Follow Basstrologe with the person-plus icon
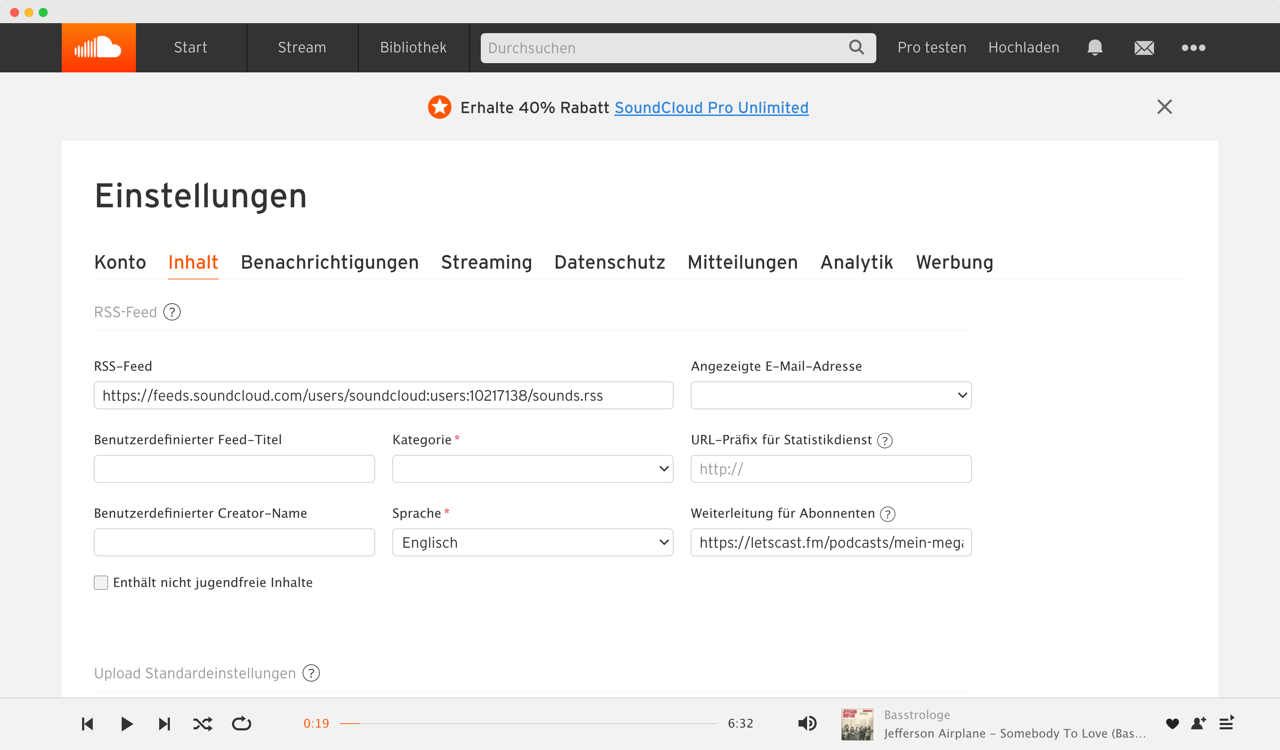Viewport: 1280px width, 750px height. click(x=1199, y=724)
